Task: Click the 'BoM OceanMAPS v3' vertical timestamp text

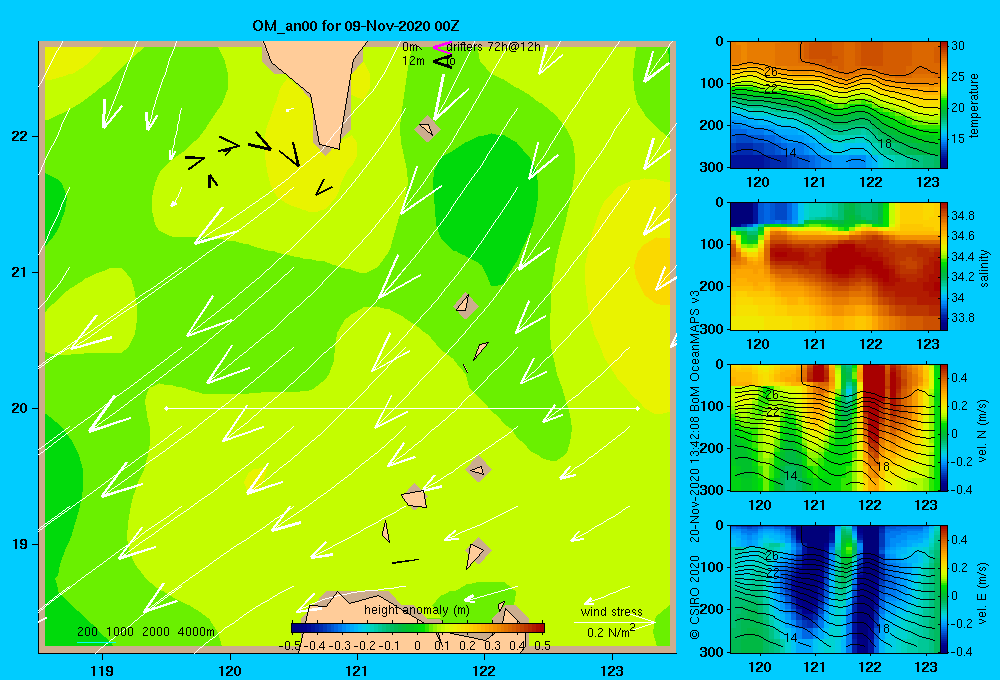Action: (x=695, y=352)
